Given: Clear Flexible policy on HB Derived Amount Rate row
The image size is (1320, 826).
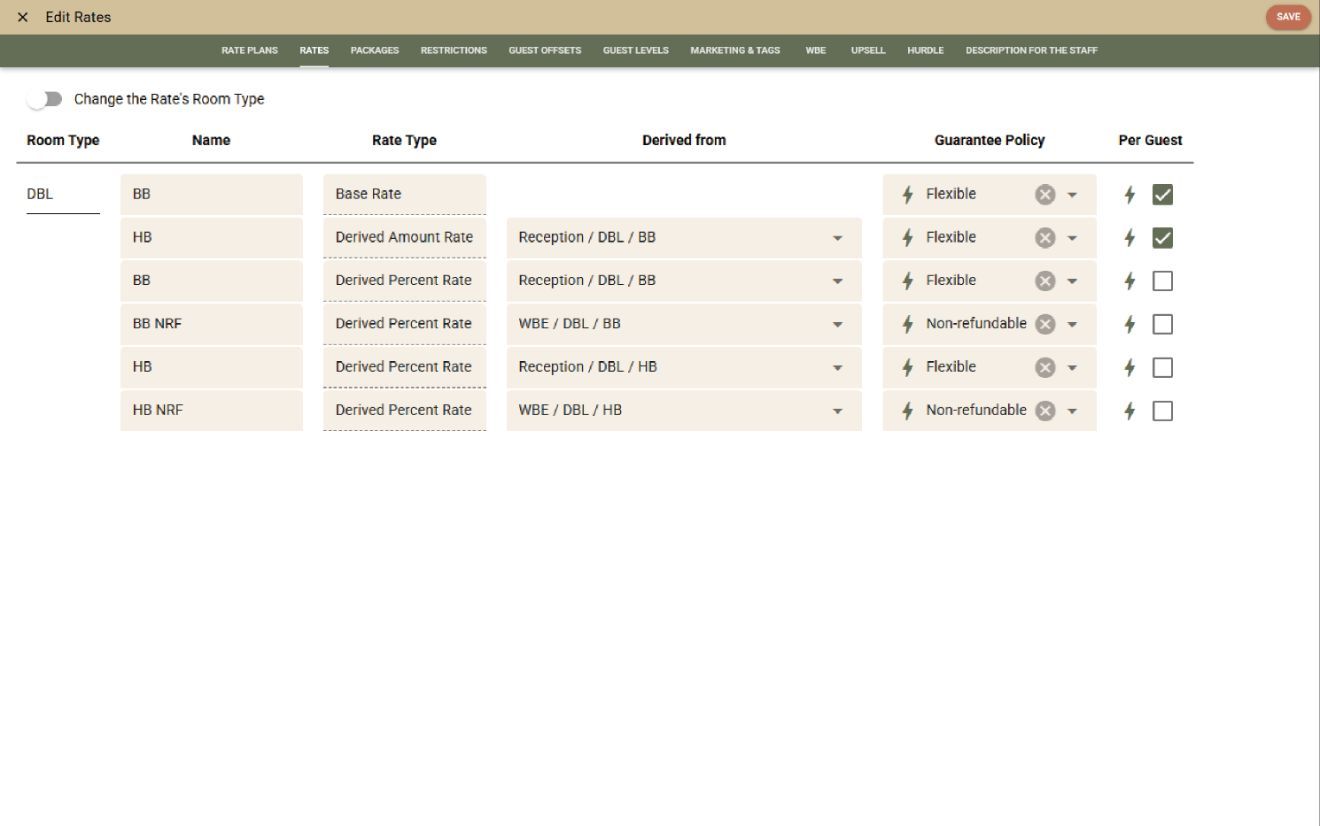Looking at the screenshot, I should point(1045,238).
